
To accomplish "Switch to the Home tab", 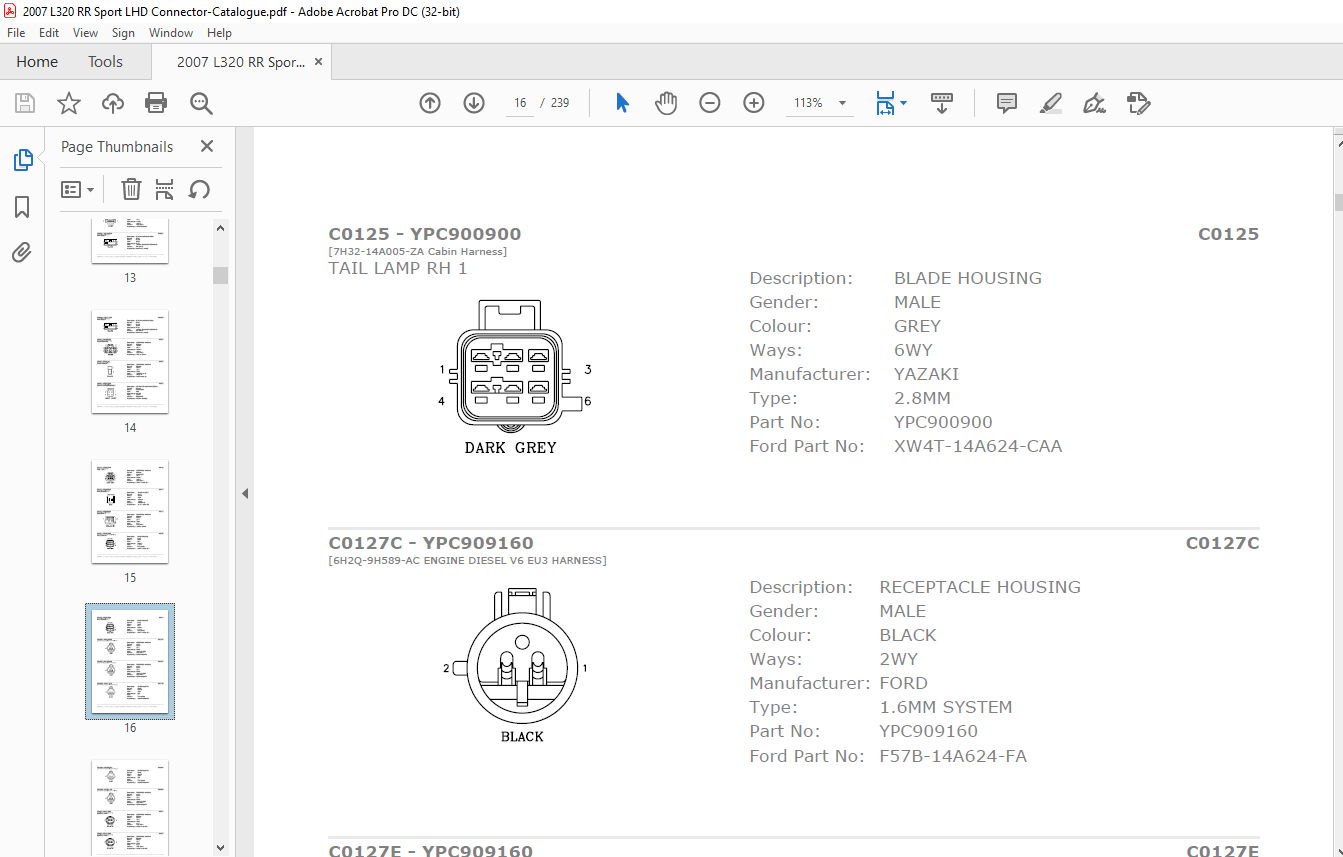I will pyautogui.click(x=37, y=62).
